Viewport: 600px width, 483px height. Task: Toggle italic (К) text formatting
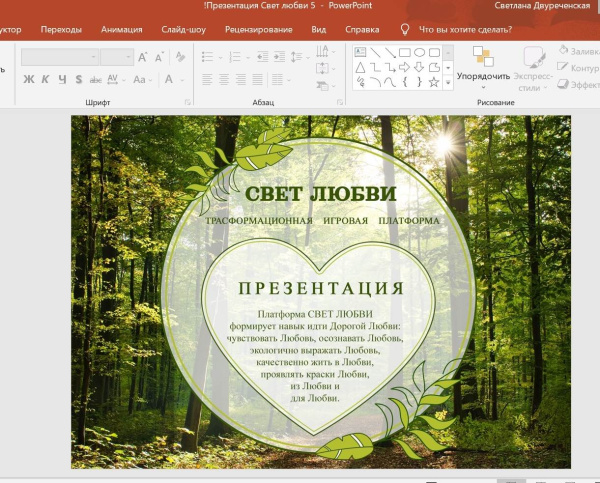tap(45, 80)
